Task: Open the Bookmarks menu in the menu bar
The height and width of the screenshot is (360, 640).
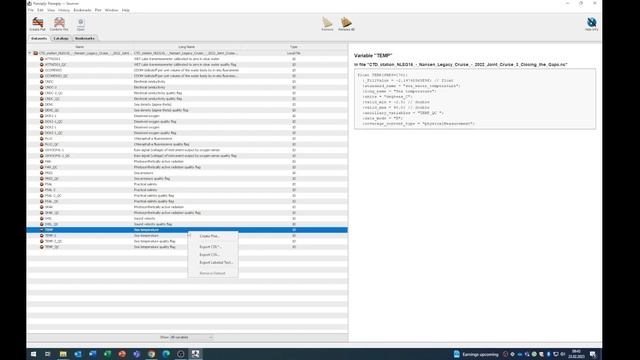Action: coord(82,10)
